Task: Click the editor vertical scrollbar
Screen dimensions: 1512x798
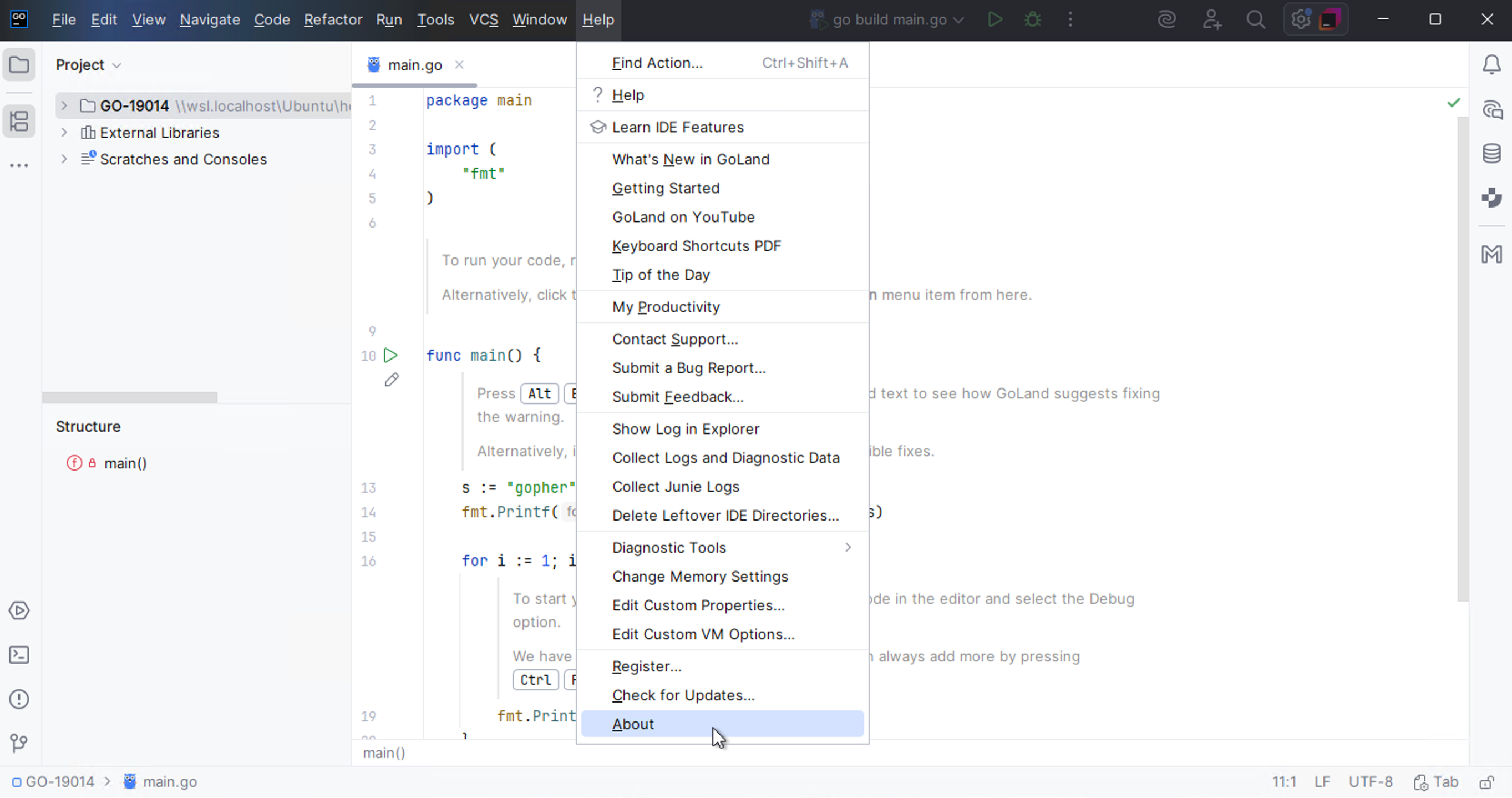Action: pyautogui.click(x=1461, y=352)
